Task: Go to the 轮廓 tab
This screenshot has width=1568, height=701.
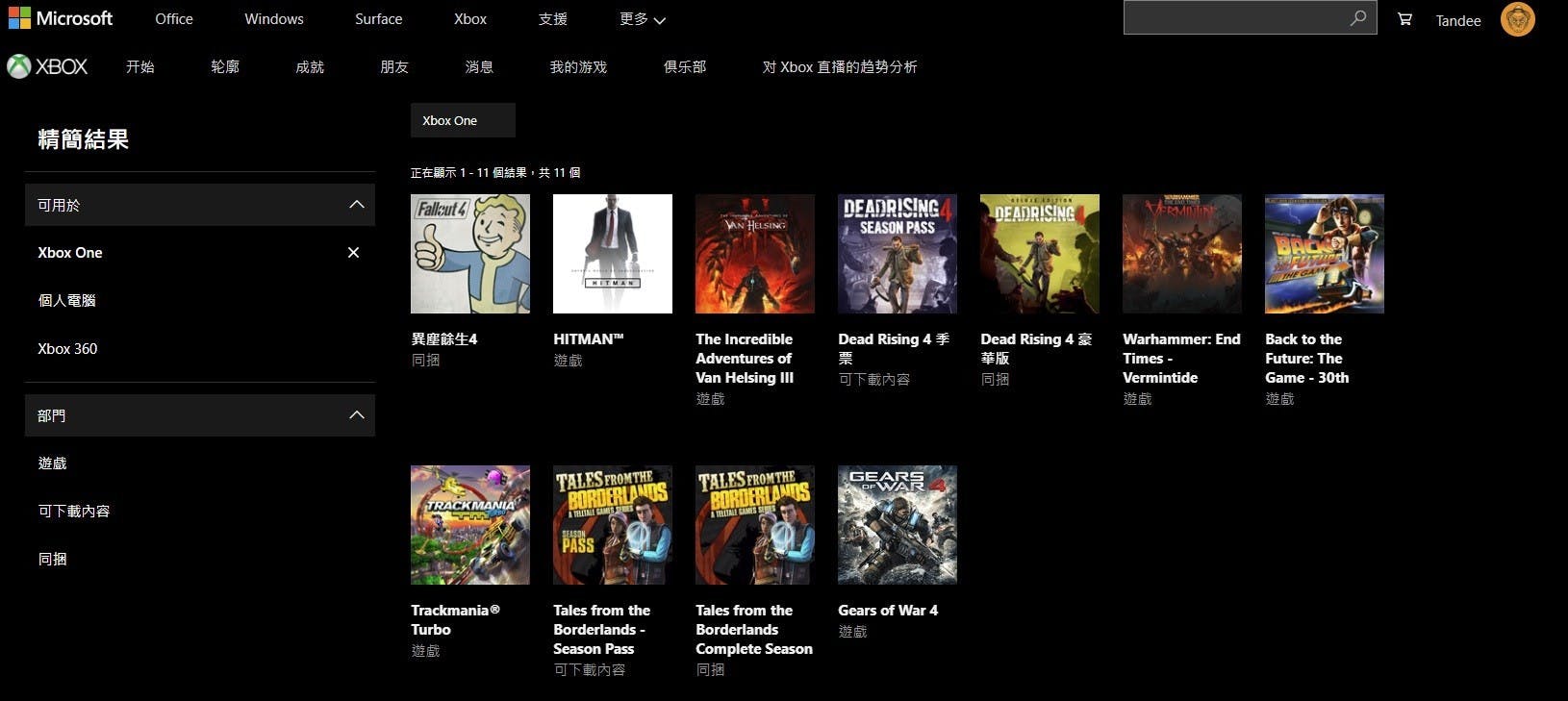Action: [225, 66]
